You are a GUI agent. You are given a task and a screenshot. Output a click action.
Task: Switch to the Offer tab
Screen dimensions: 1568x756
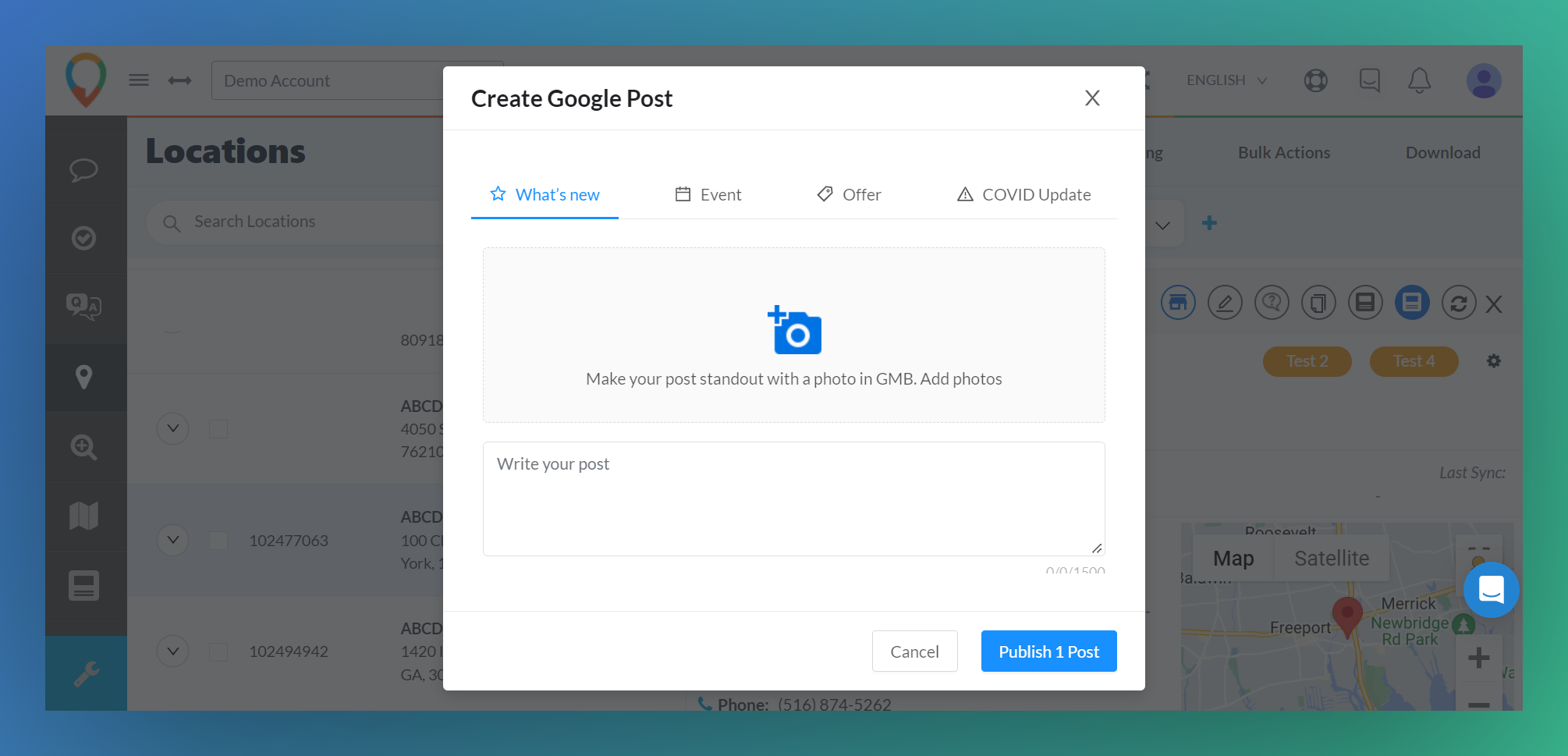pyautogui.click(x=849, y=194)
